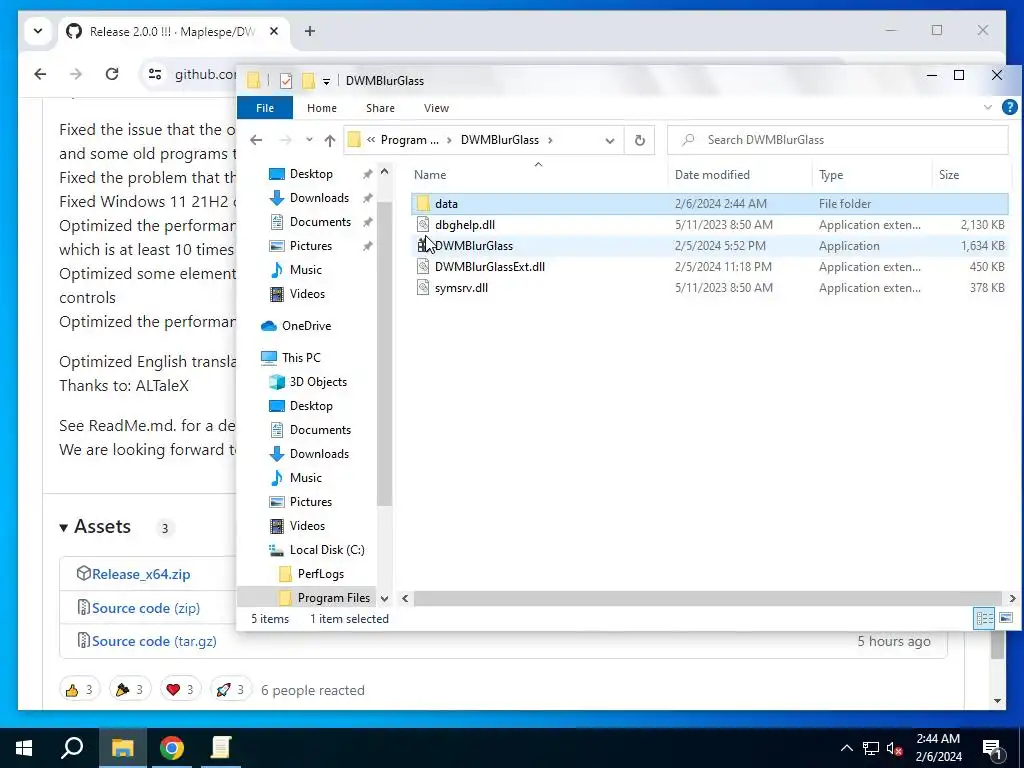React with thumbs up
Viewport: 1024px width, 768px height.
(80, 690)
